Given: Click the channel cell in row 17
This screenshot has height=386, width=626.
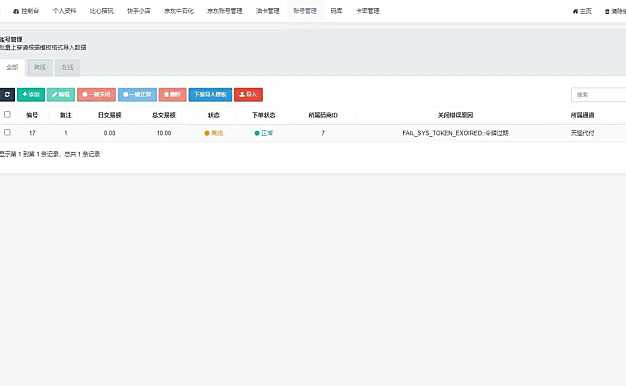Looking at the screenshot, I should pos(582,133).
